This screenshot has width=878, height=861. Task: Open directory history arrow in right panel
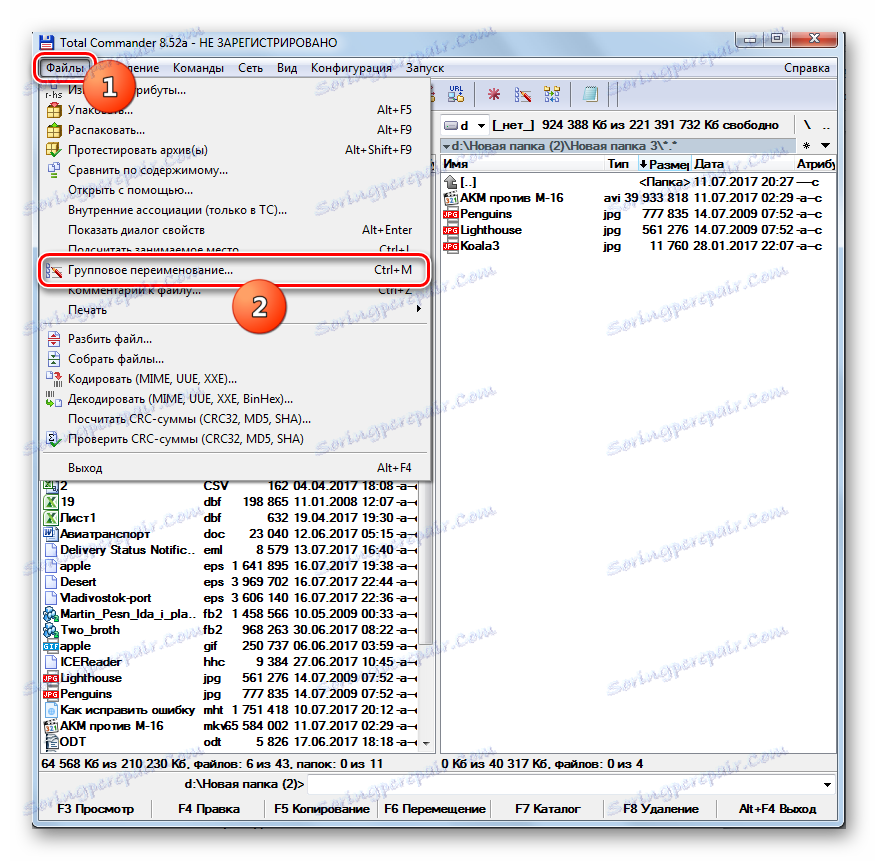pyautogui.click(x=826, y=146)
